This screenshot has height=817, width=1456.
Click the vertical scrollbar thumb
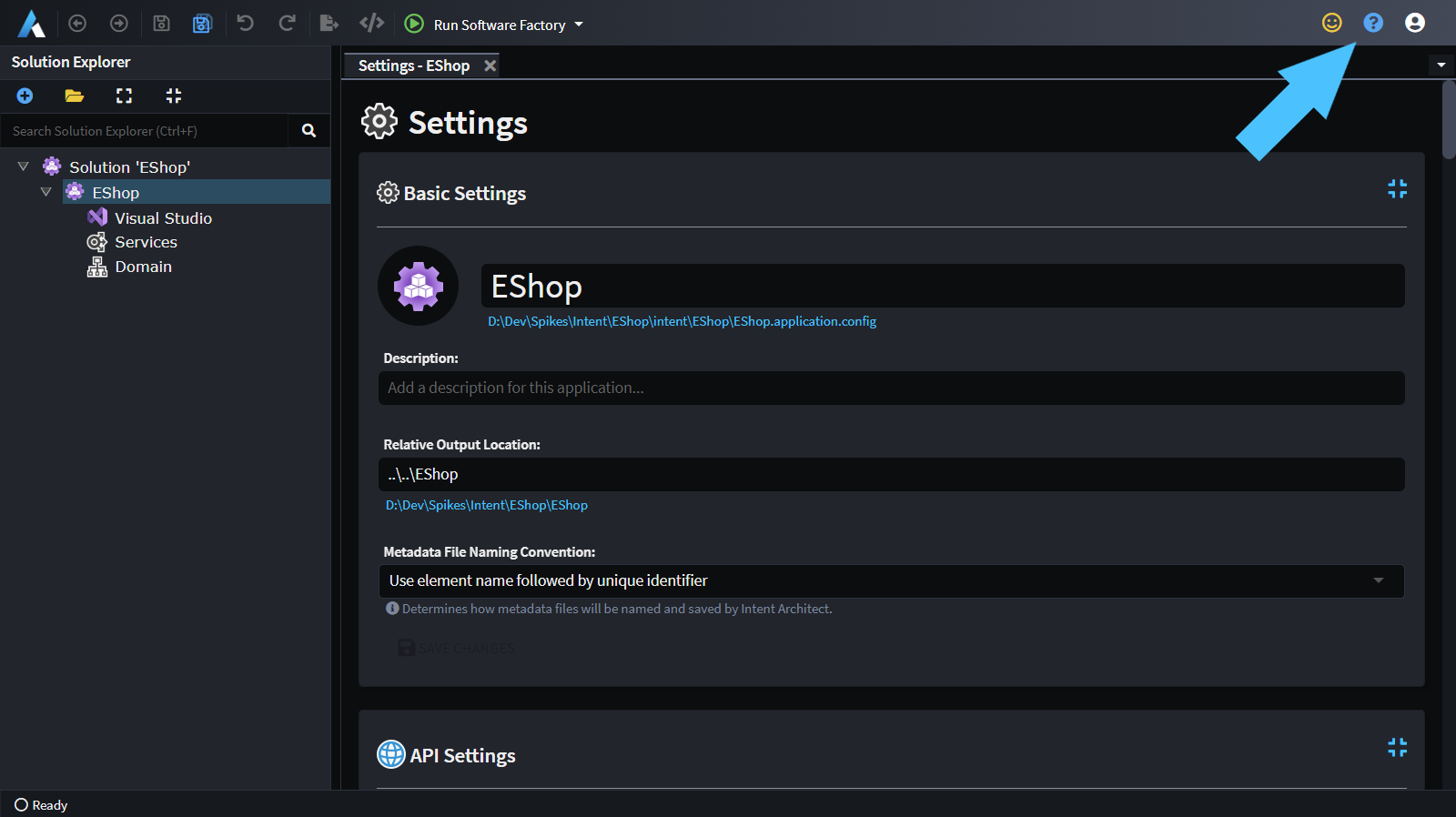click(1449, 120)
